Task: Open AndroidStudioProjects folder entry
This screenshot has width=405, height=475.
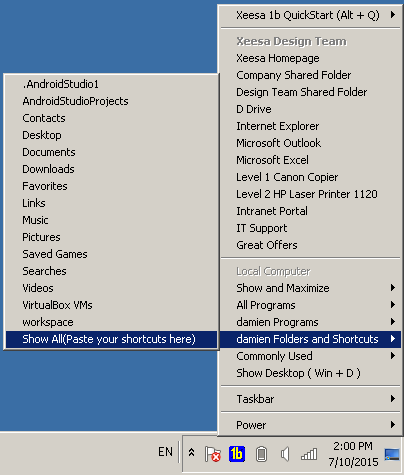Action: [111, 101]
